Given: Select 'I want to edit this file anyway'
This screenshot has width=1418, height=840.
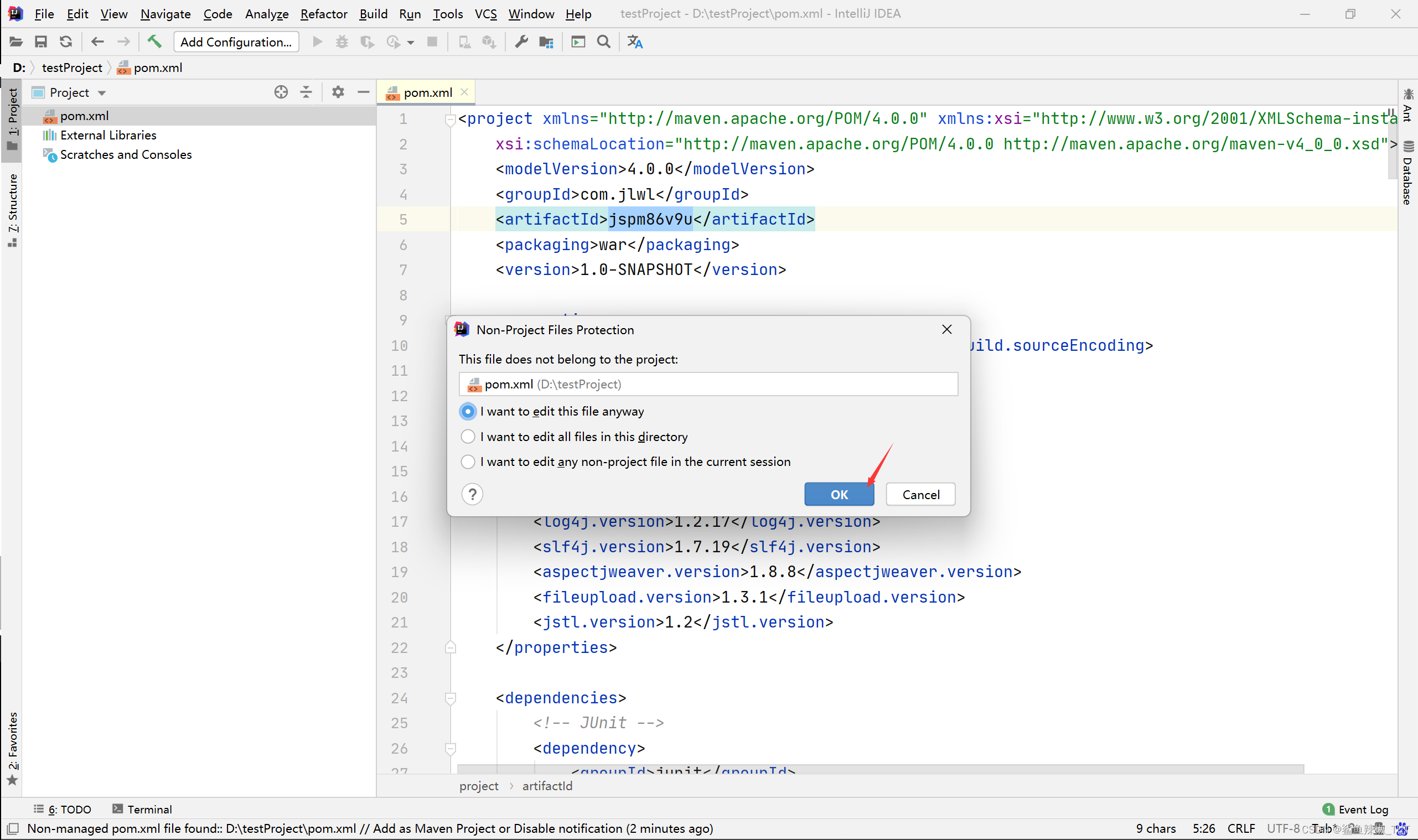Looking at the screenshot, I should (x=468, y=412).
